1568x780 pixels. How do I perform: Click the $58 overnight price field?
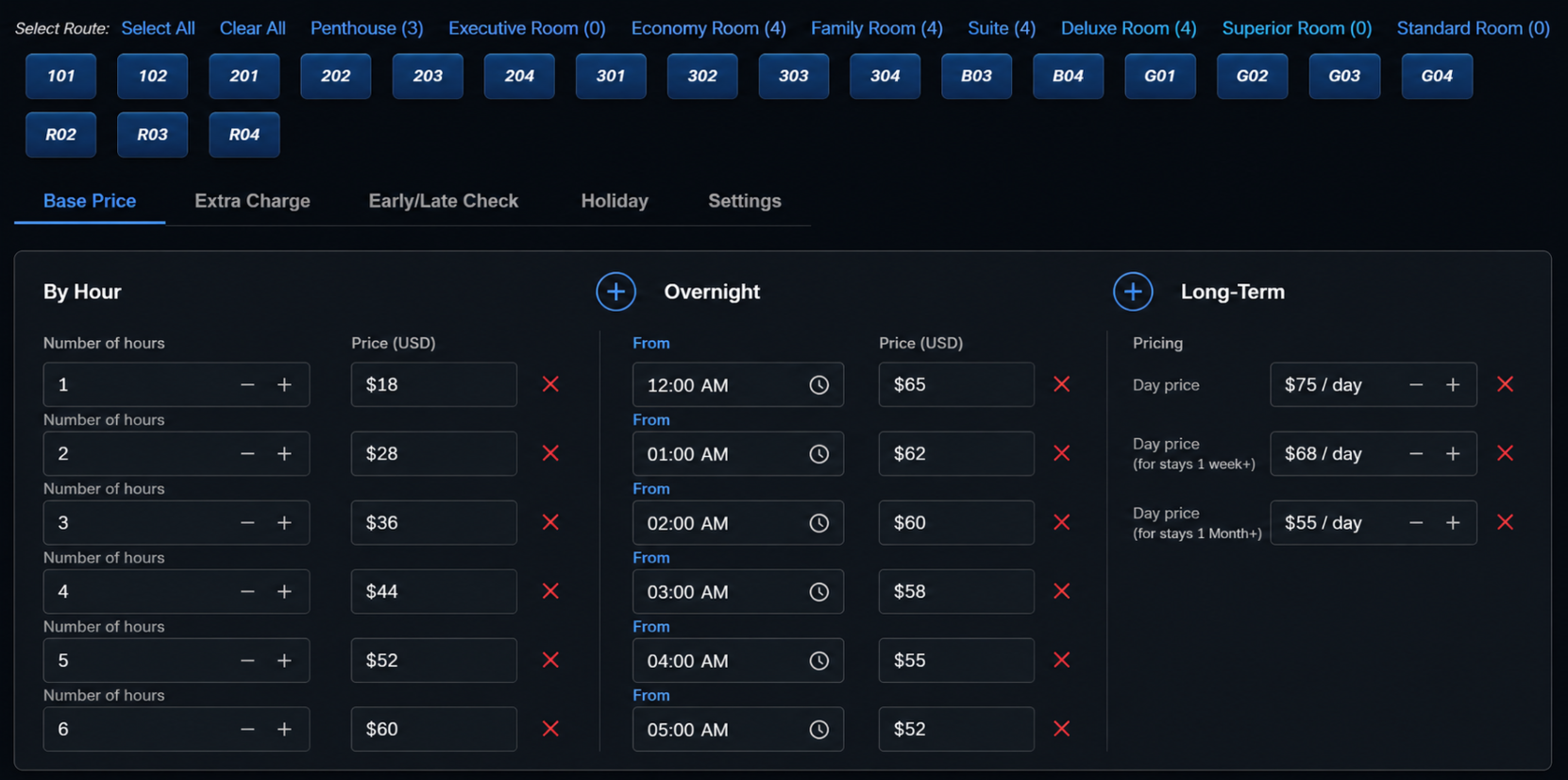coord(956,591)
